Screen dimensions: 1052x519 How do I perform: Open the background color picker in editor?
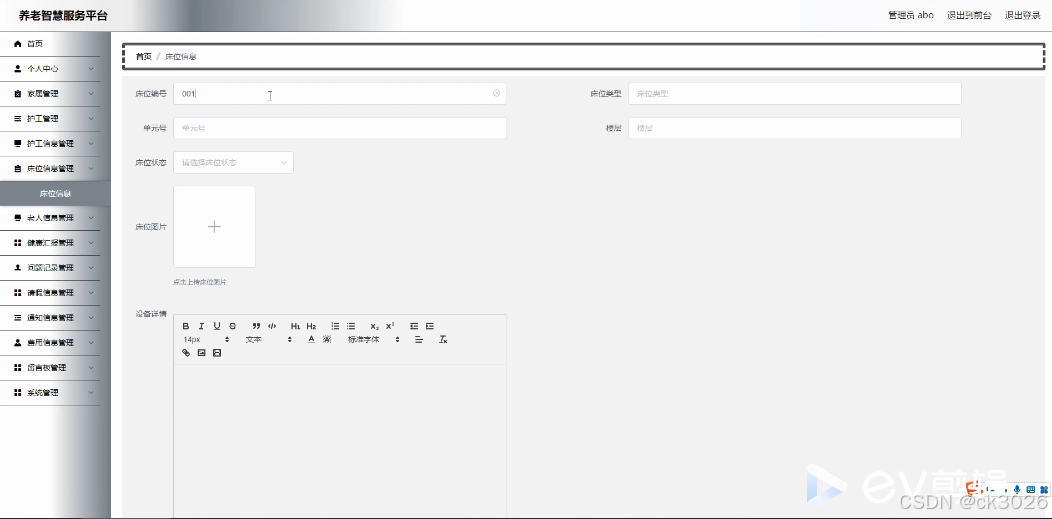coord(327,339)
